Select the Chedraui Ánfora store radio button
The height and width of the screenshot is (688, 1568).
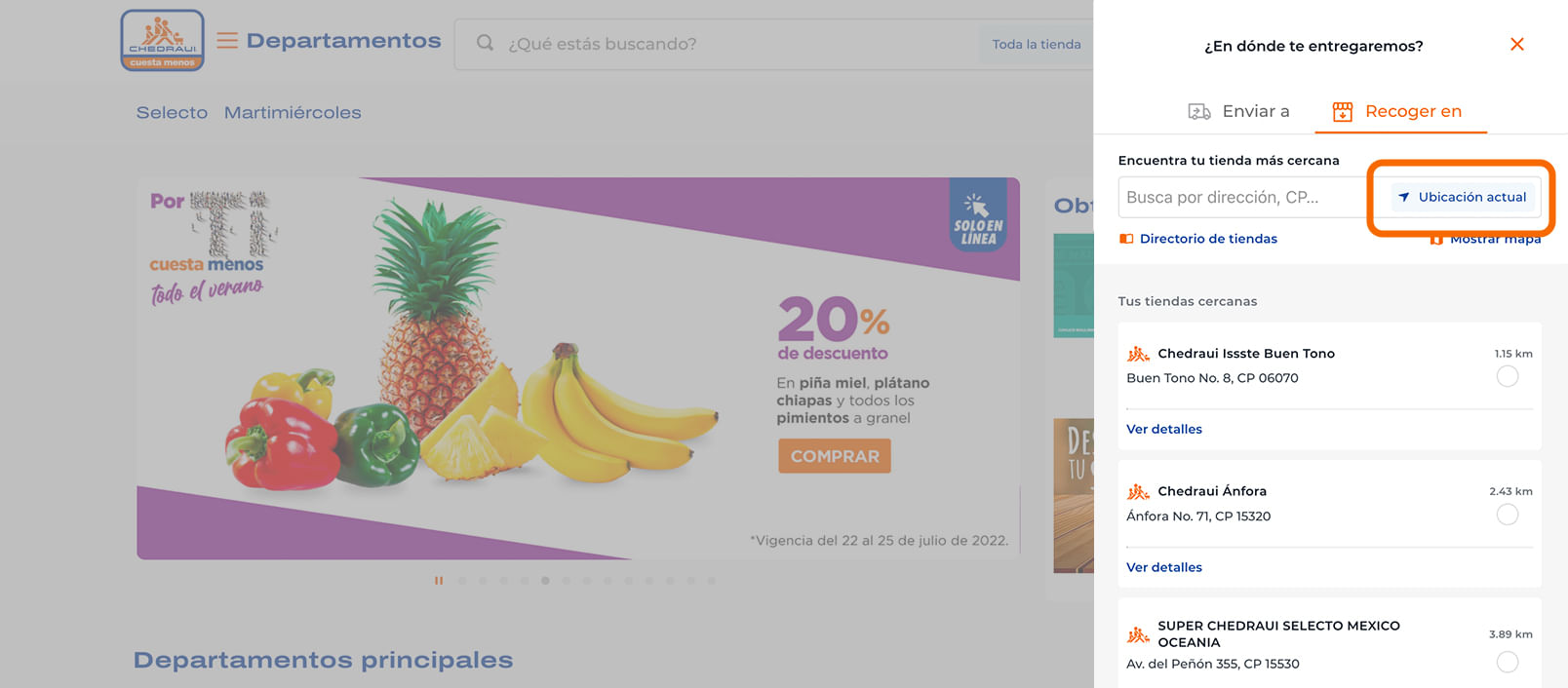1508,515
